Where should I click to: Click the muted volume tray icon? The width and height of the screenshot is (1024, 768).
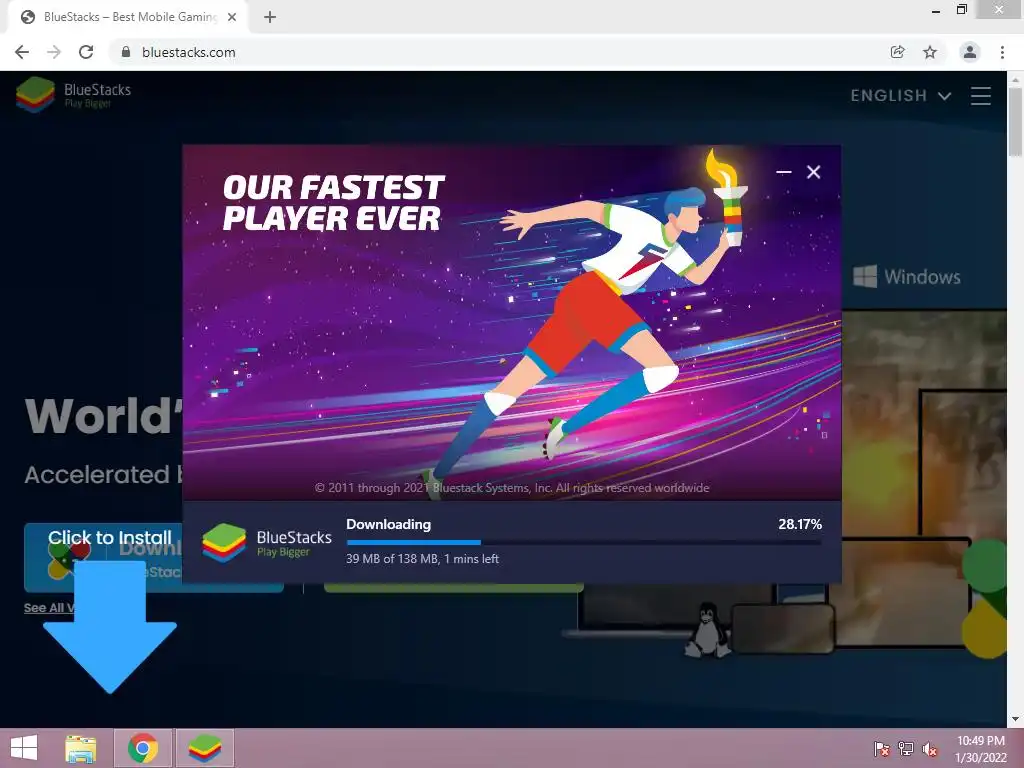pyautogui.click(x=930, y=749)
